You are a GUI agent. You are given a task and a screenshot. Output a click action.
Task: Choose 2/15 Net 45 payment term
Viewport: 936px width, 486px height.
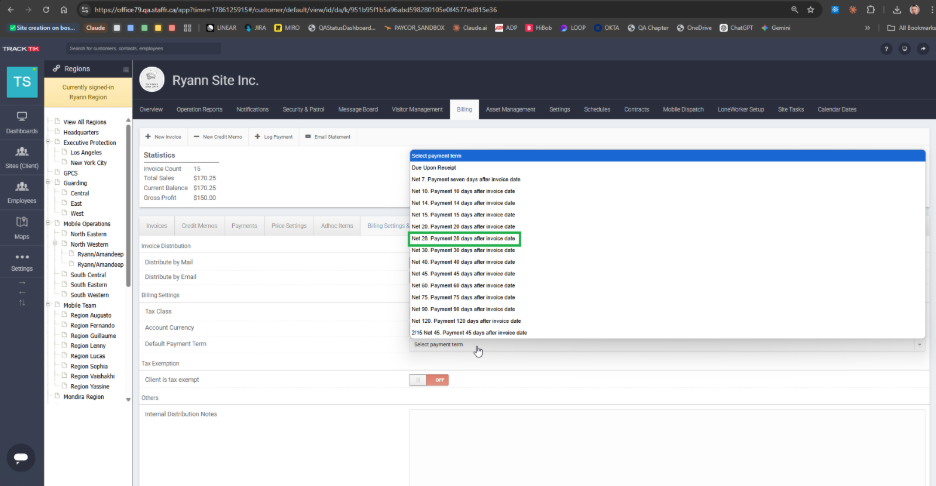pos(667,333)
